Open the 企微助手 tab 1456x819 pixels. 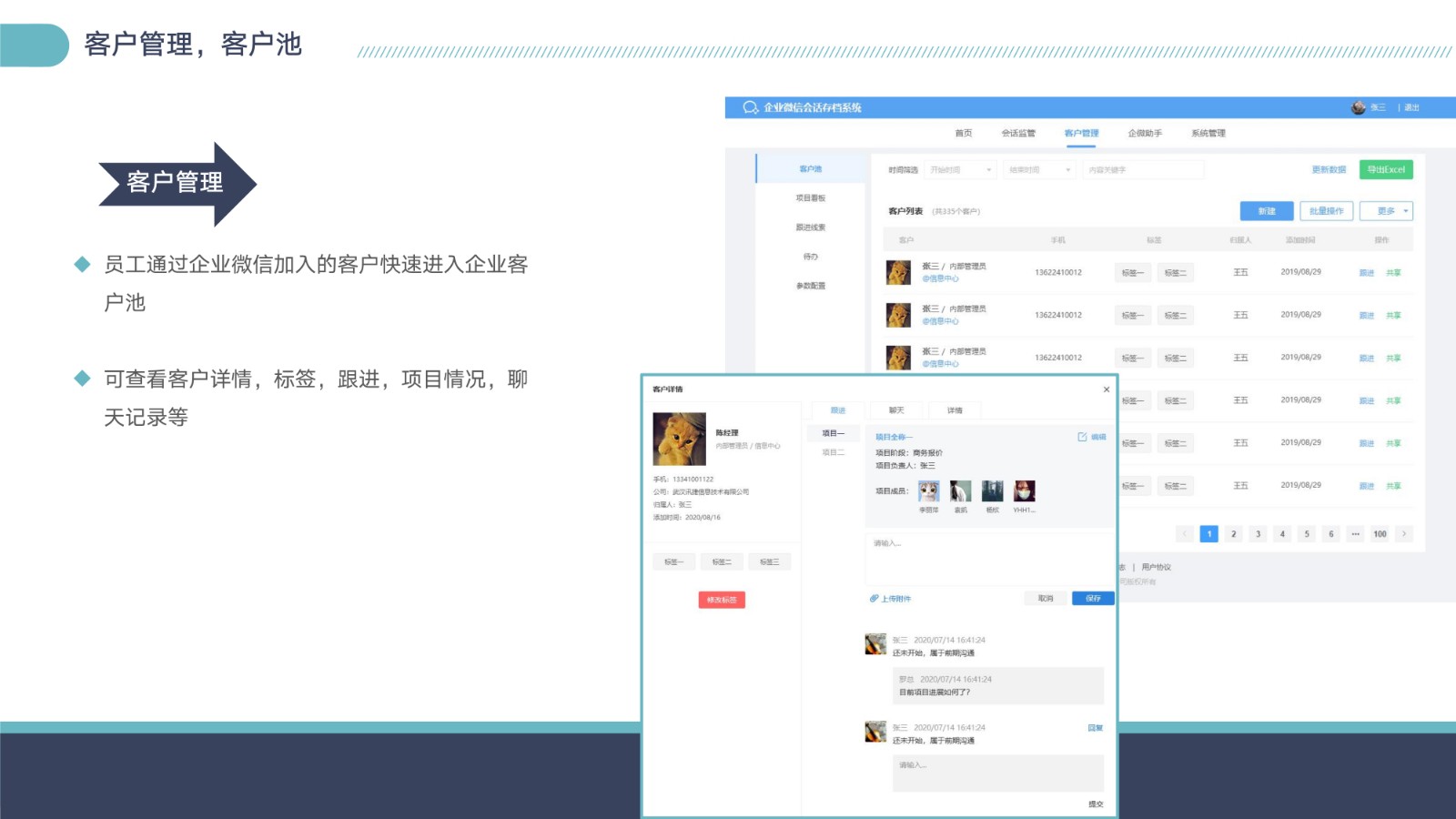[1145, 134]
